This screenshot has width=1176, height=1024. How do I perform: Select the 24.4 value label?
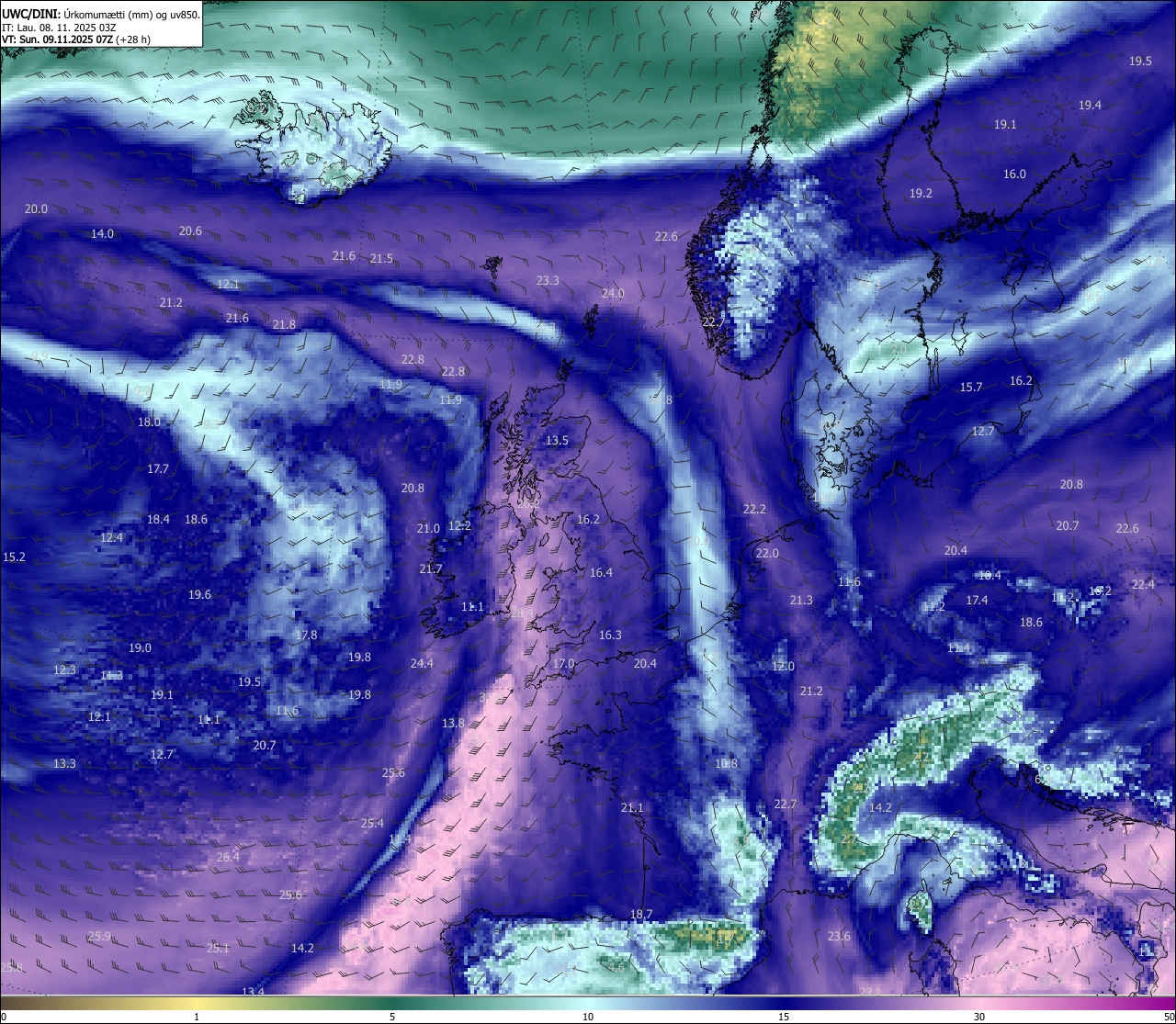coord(422,664)
